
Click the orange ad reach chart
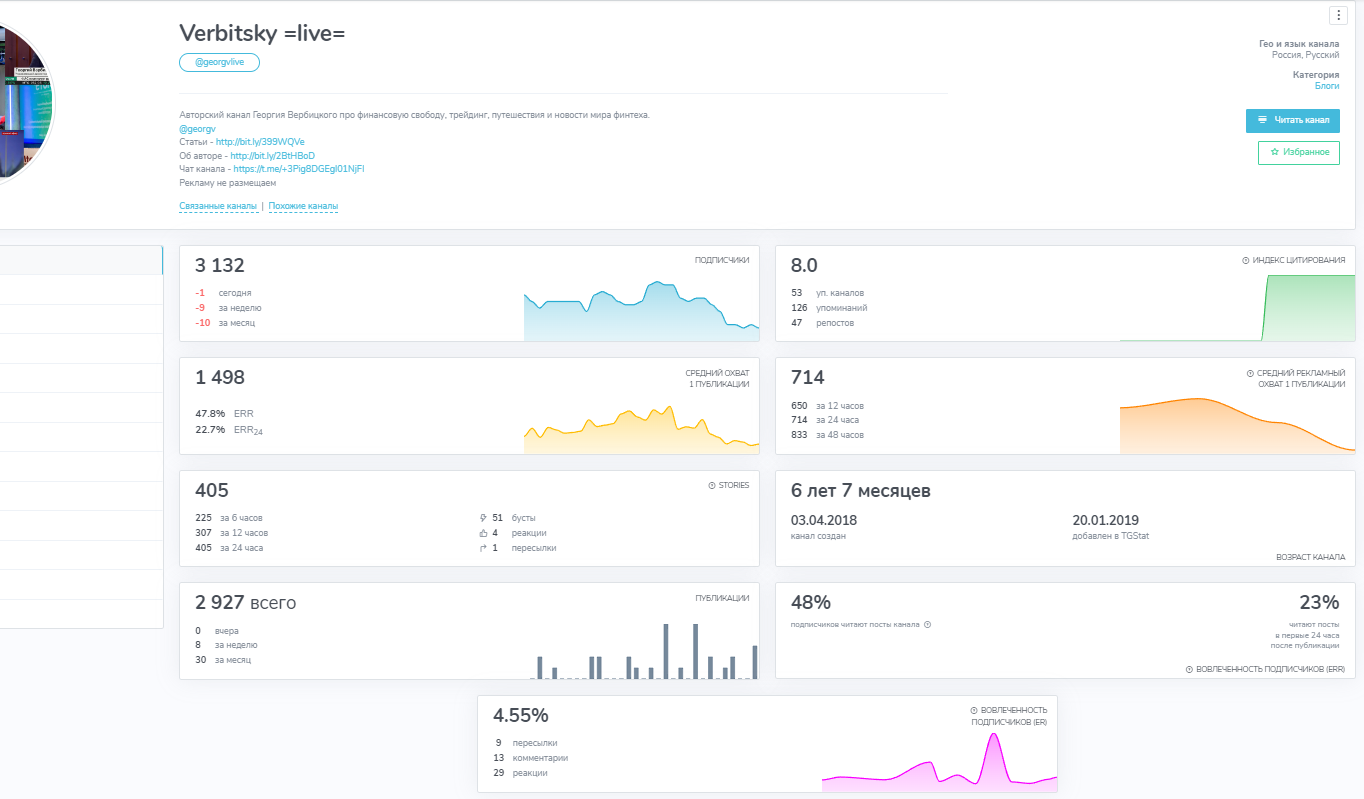coord(1237,425)
